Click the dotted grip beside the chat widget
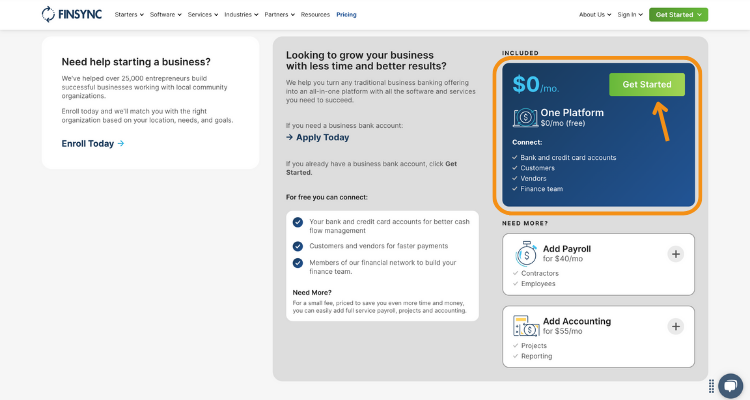Viewport: 750px width, 400px height. point(711,386)
